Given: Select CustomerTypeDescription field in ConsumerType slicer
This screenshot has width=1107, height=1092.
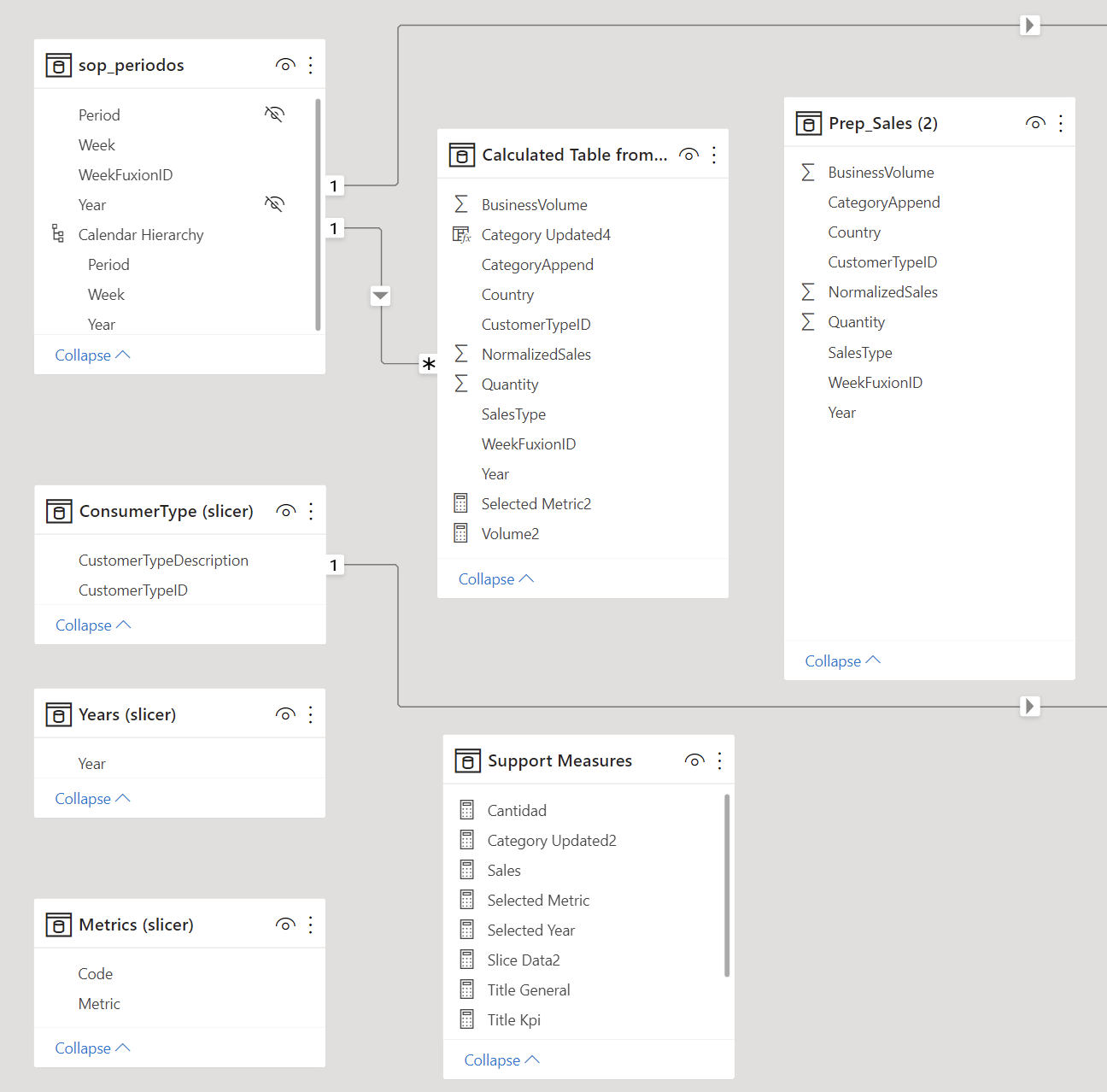Looking at the screenshot, I should tap(163, 560).
